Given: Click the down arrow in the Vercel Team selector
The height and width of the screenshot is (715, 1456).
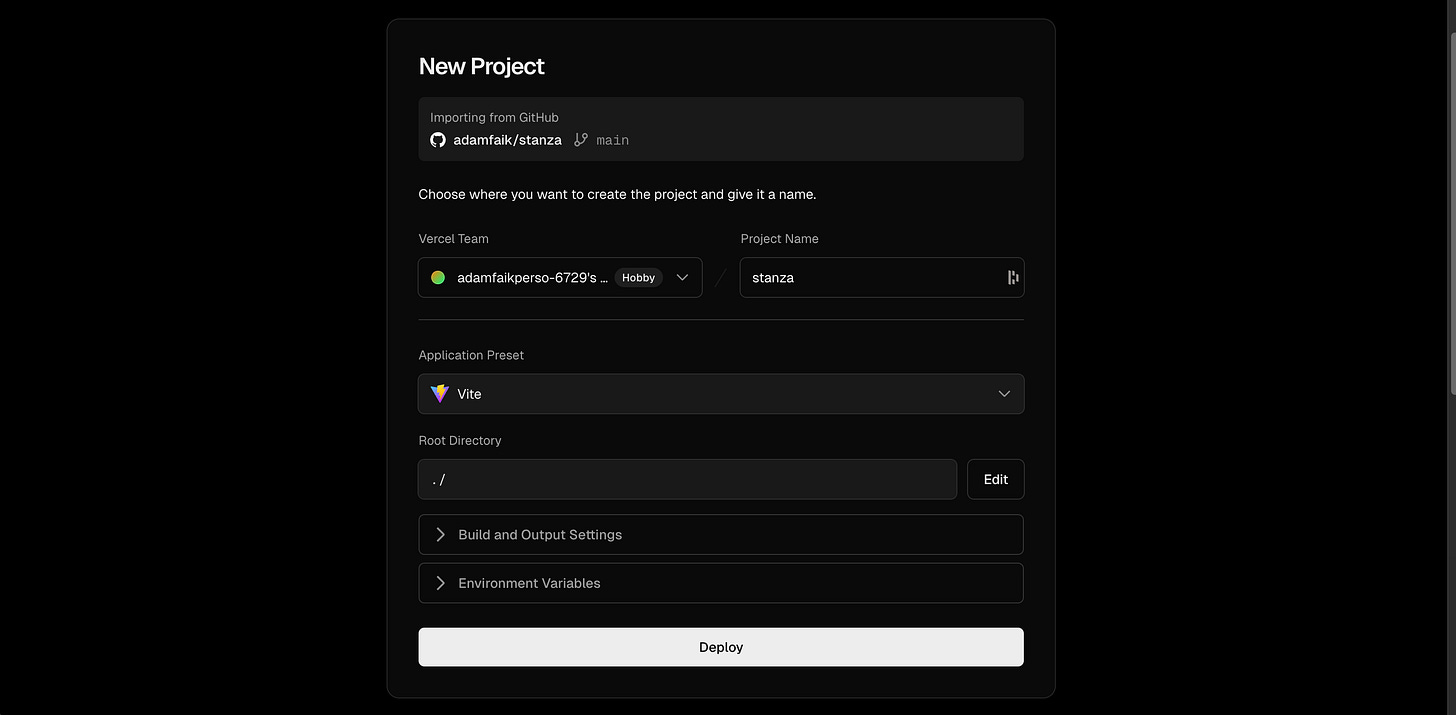Looking at the screenshot, I should [682, 277].
